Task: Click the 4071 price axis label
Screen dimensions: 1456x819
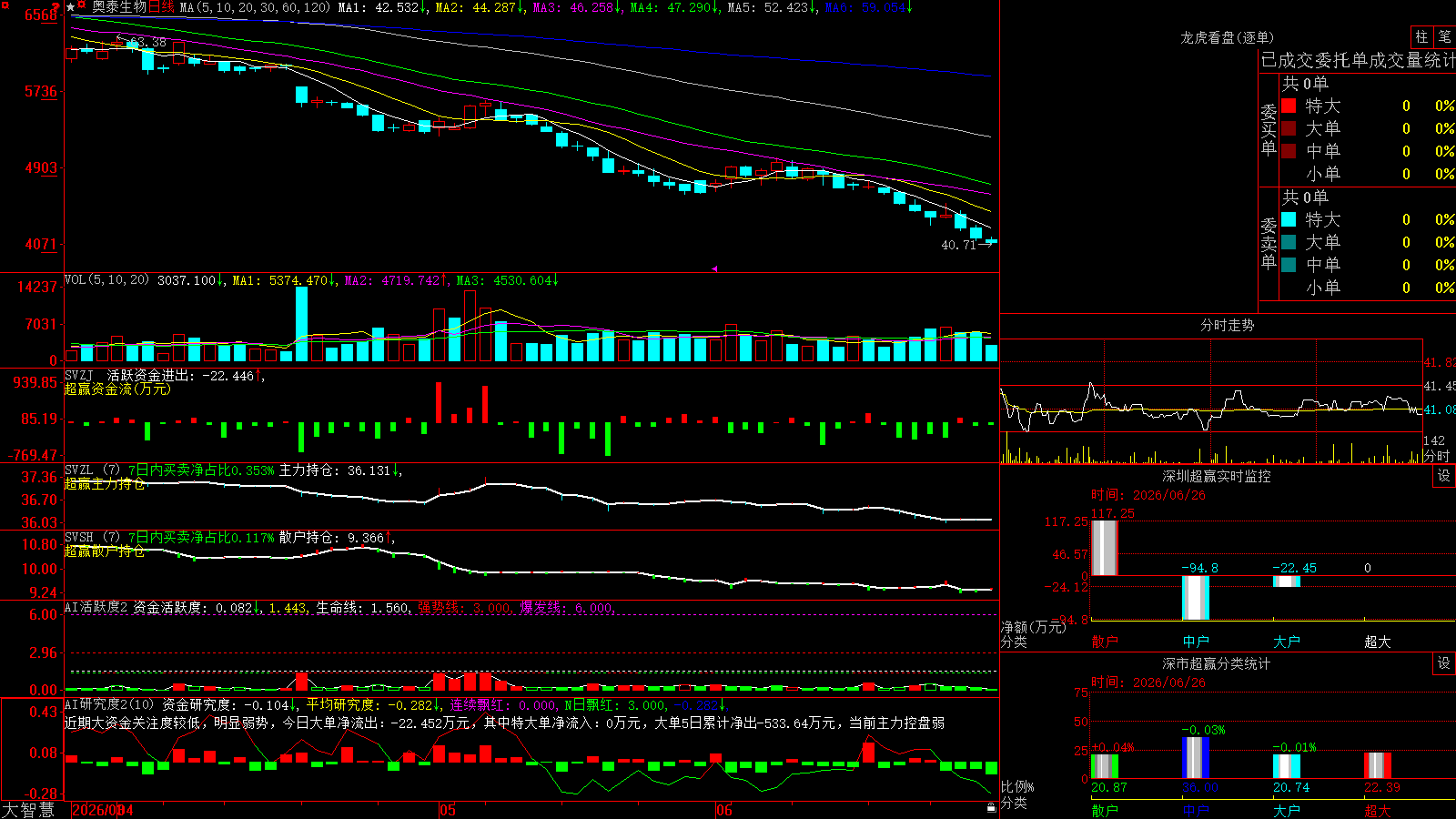Action: (x=41, y=244)
